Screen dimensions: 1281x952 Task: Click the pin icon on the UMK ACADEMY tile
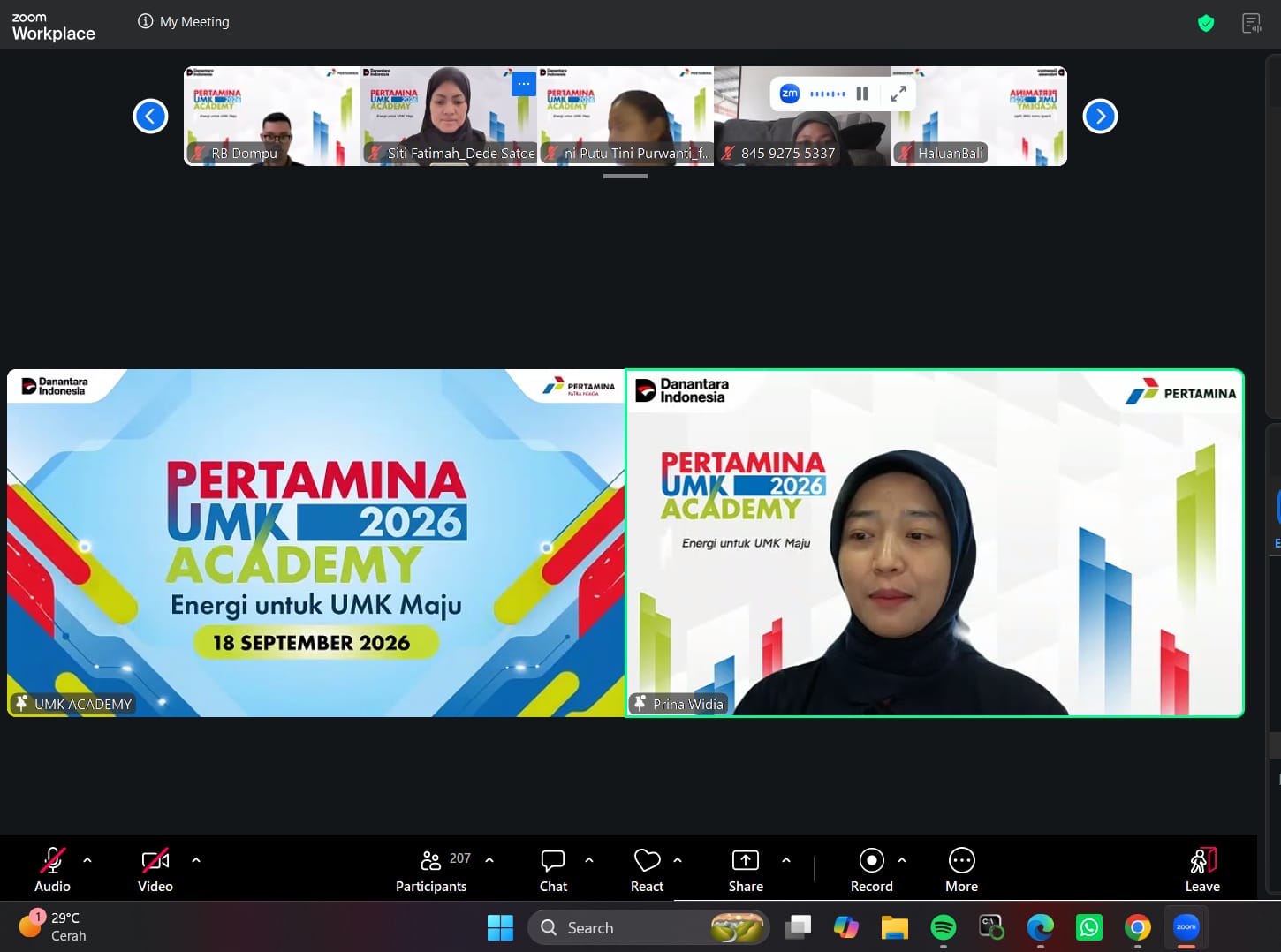coord(21,704)
